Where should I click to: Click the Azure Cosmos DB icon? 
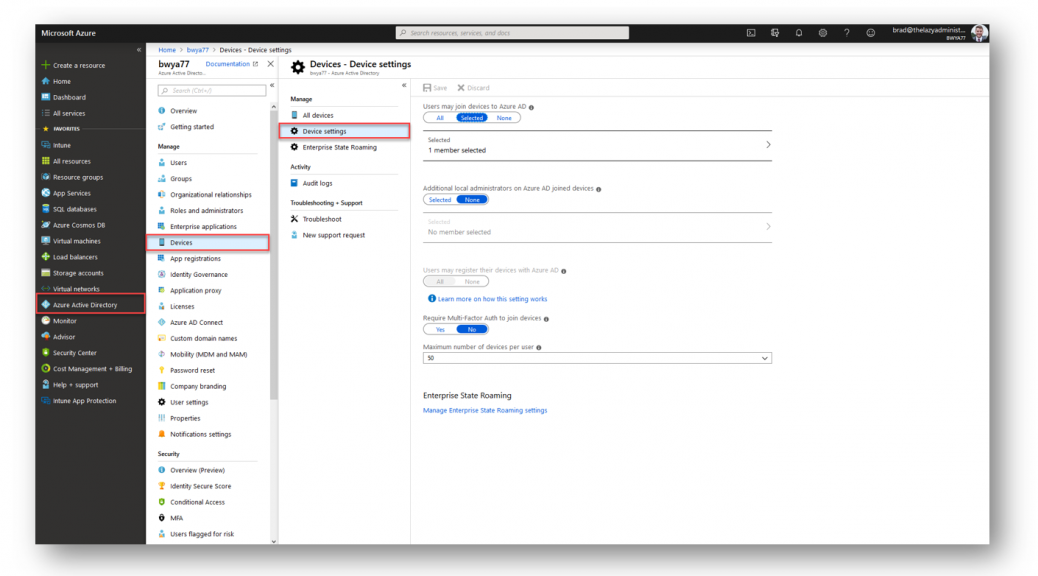pos(46,225)
